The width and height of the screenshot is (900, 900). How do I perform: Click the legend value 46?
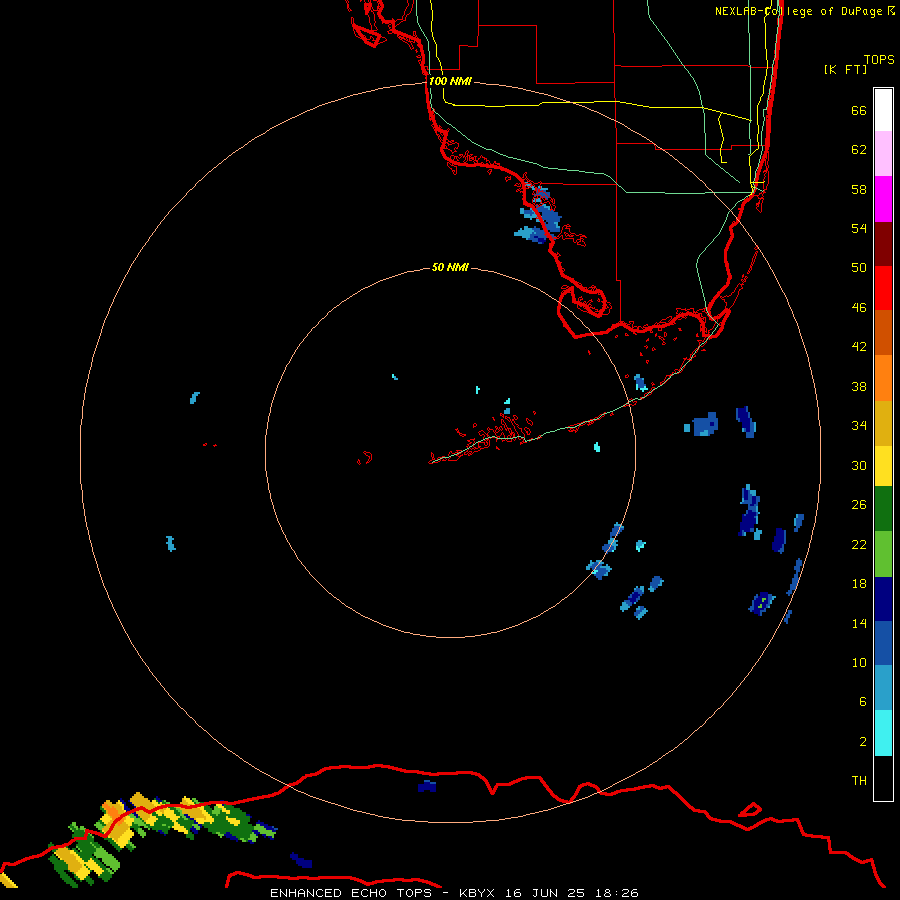click(x=859, y=308)
